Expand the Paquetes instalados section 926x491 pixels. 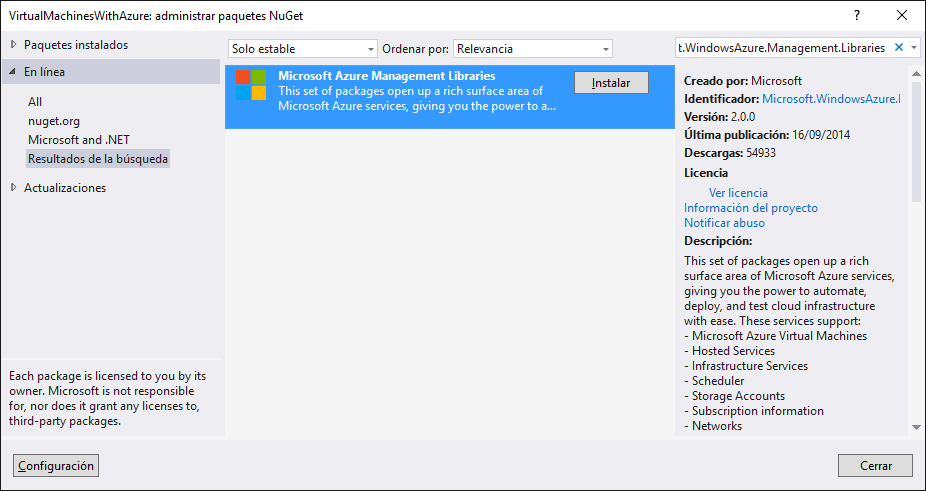[13, 45]
